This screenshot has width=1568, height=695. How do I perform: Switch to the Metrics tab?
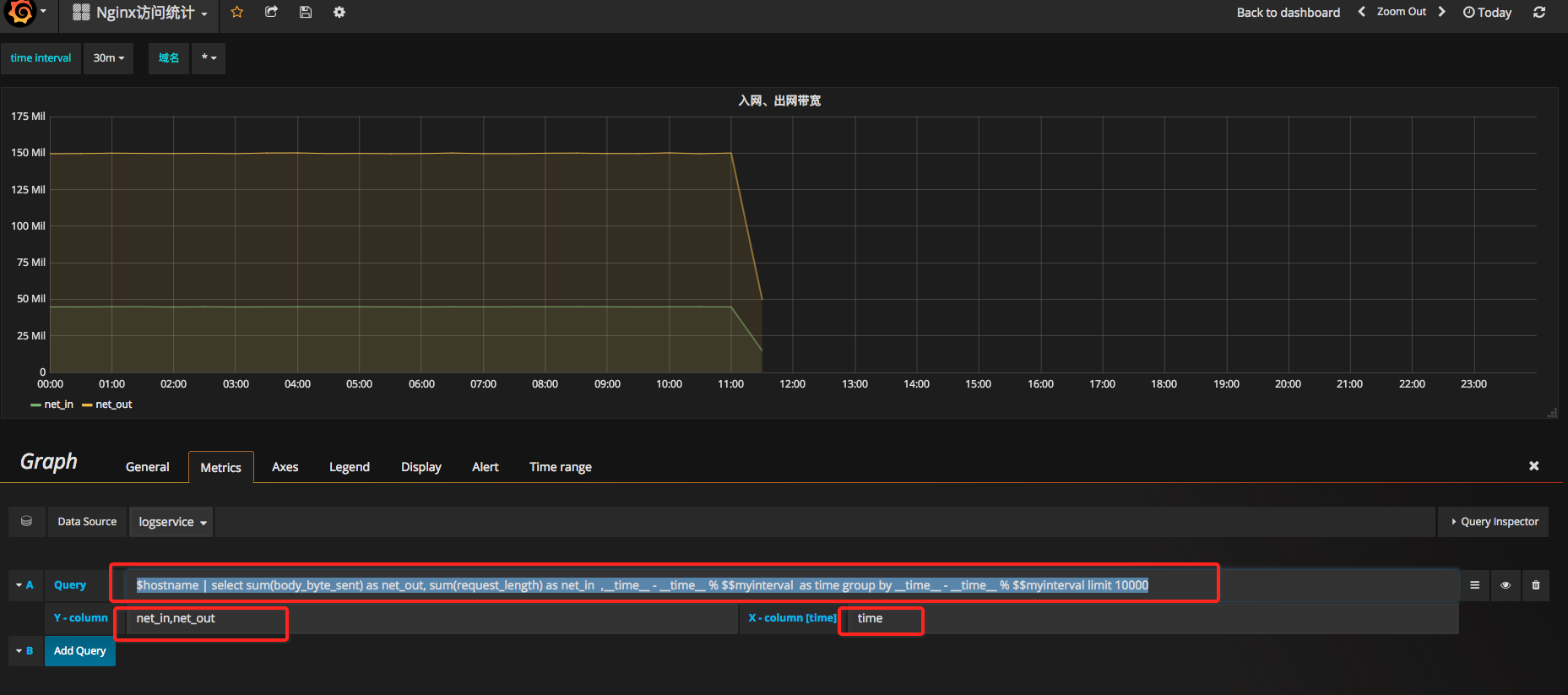(x=221, y=467)
